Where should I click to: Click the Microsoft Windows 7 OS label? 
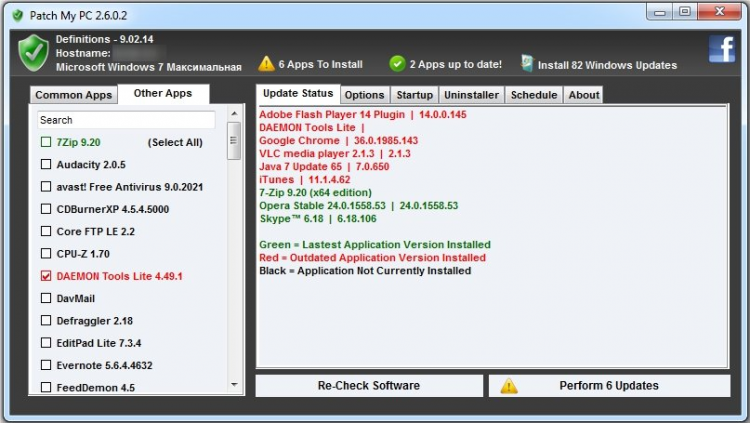coord(148,67)
